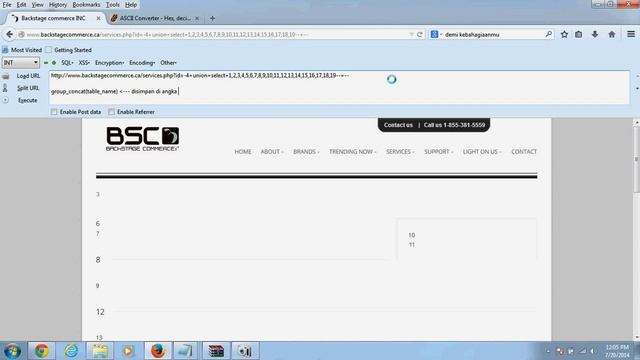Open the search engine selector dropdown
This screenshot has width=640, height=360.
[436, 35]
